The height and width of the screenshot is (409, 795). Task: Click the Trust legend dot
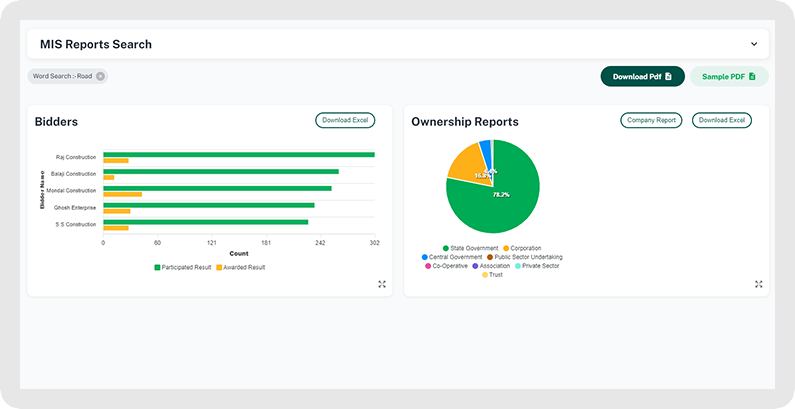(485, 275)
